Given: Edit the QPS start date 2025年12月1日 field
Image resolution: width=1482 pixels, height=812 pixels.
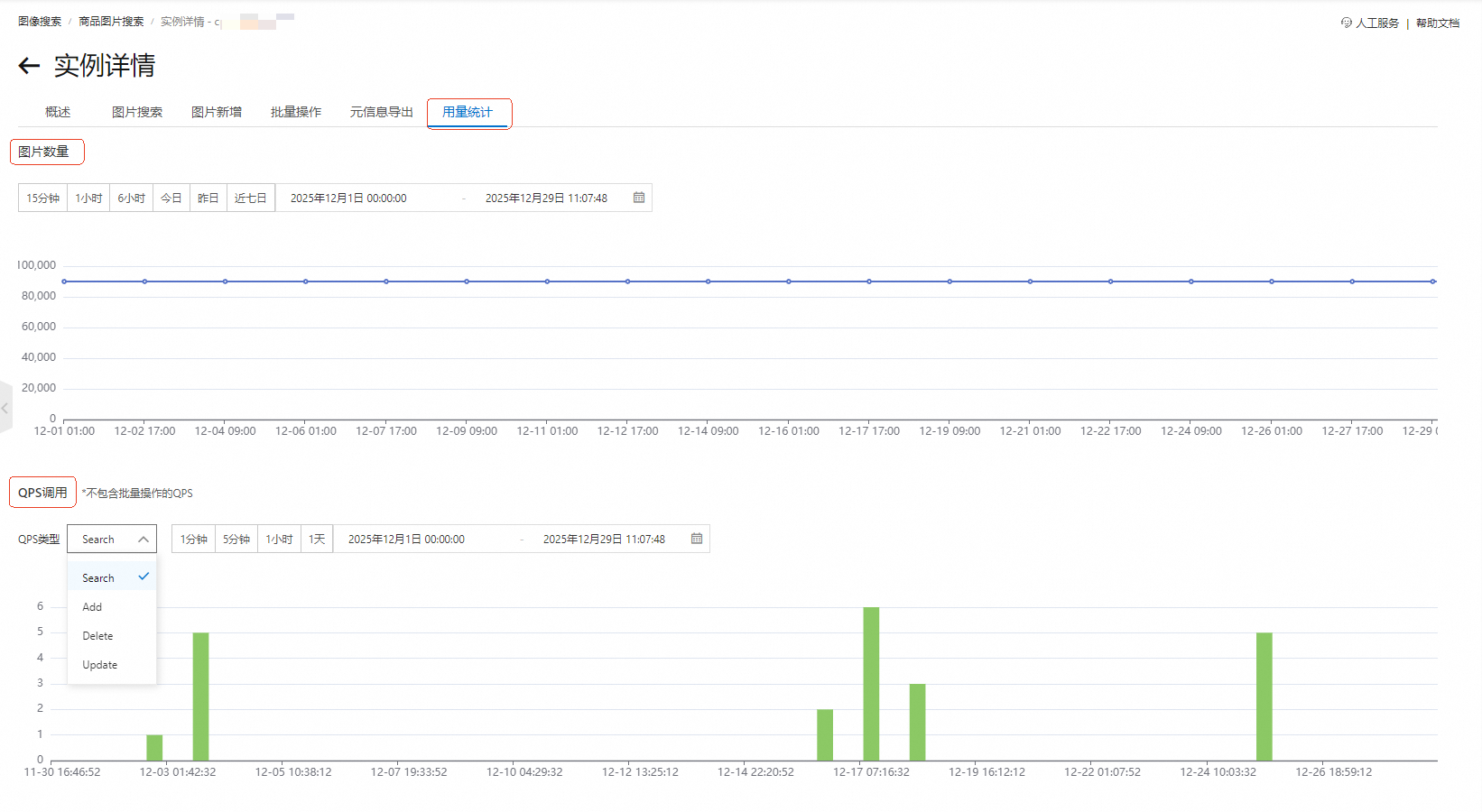Looking at the screenshot, I should pos(406,539).
